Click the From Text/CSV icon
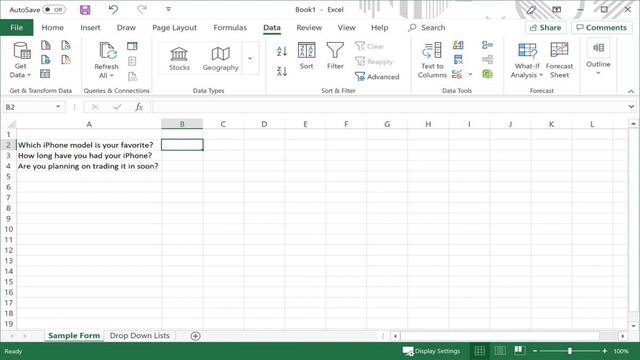The image size is (640, 360). coord(46,45)
